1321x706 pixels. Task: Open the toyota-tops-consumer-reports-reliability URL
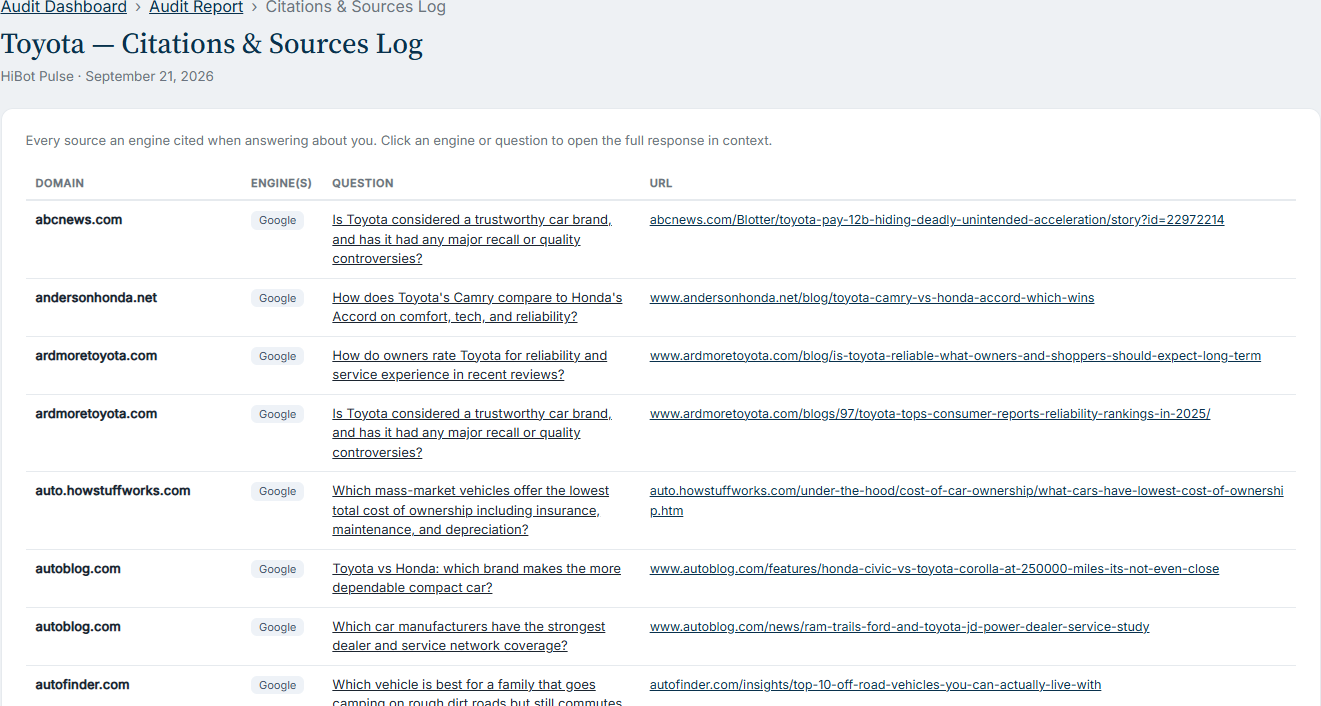(930, 414)
